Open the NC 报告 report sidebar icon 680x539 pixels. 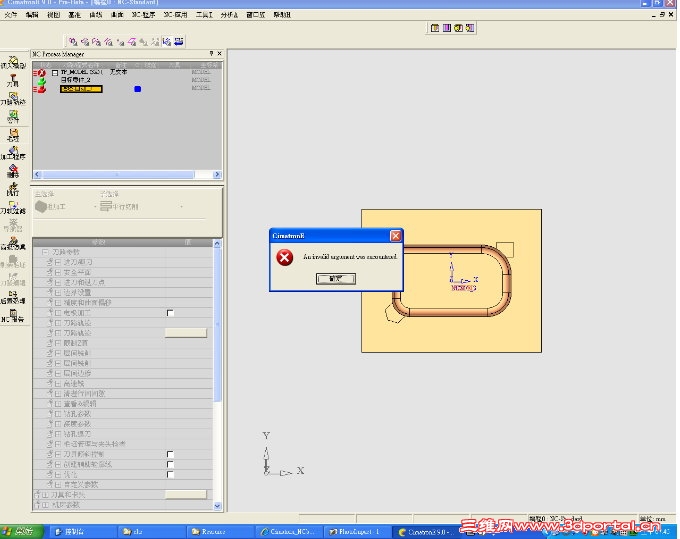13,315
